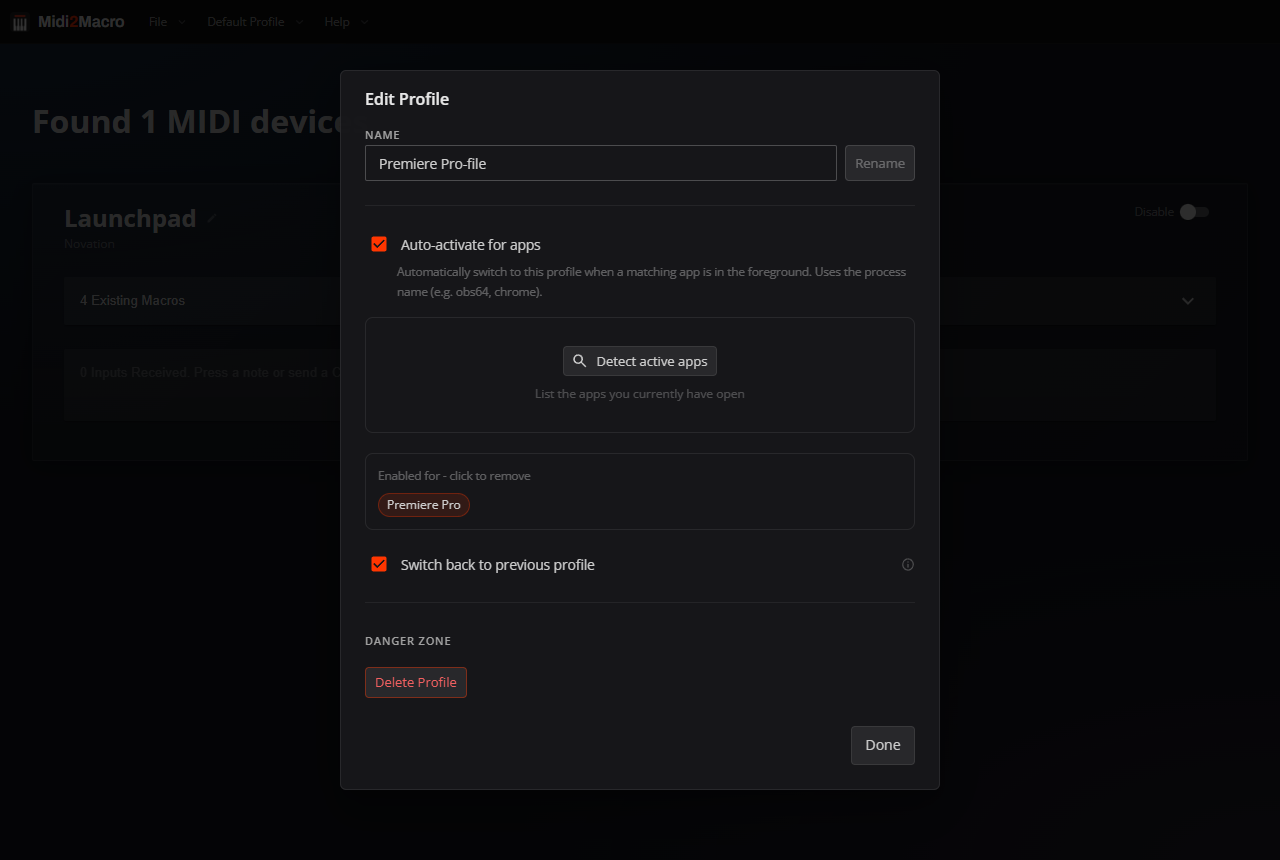Open the File menu
This screenshot has width=1280, height=860.
[x=166, y=22]
